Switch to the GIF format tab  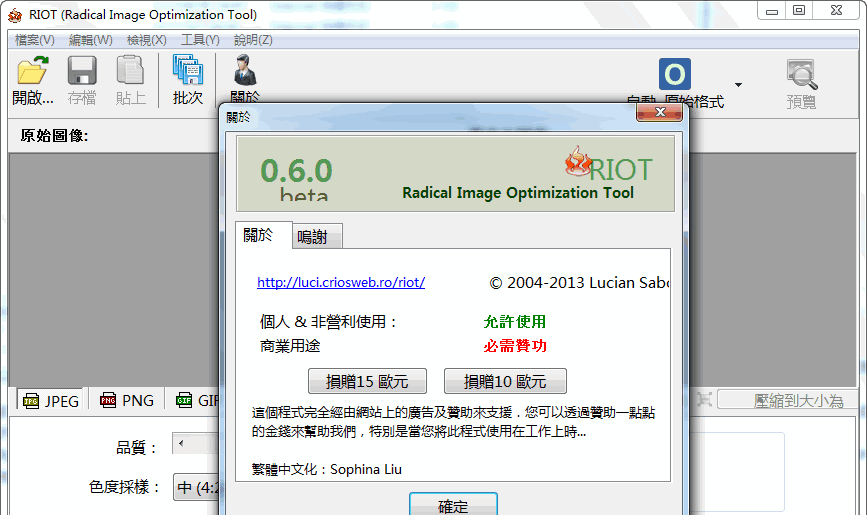pos(197,400)
